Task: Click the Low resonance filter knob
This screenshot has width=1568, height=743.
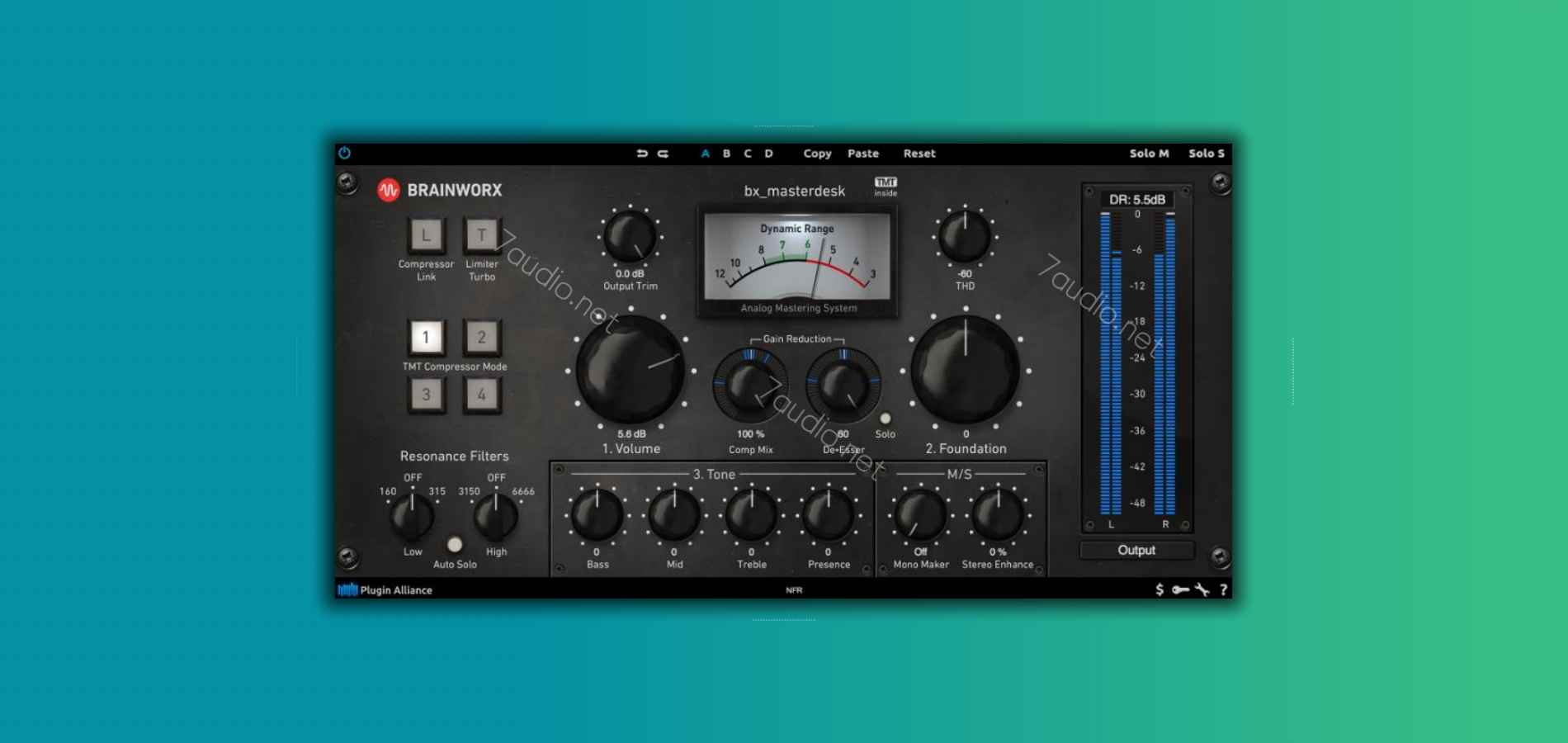Action: click(x=412, y=516)
